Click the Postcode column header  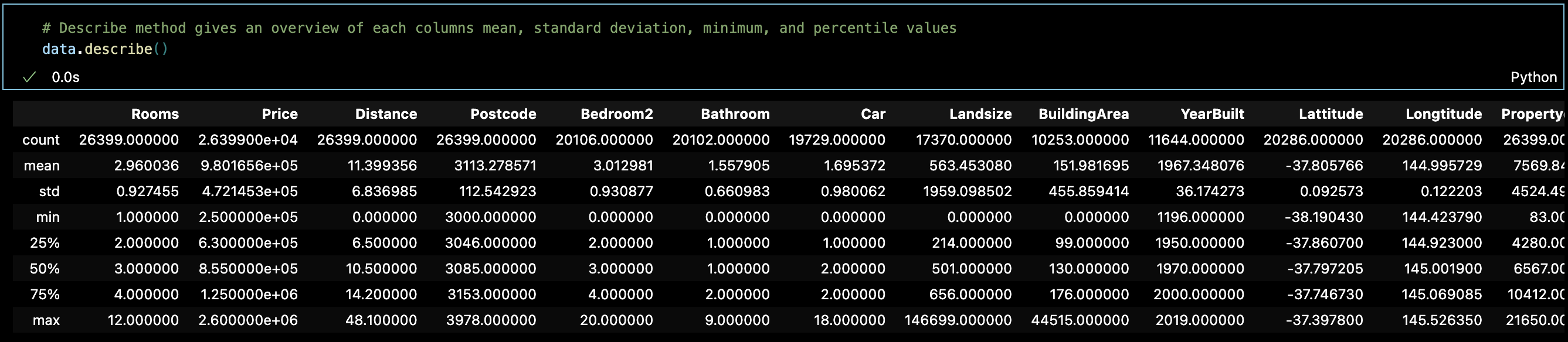coord(503,114)
